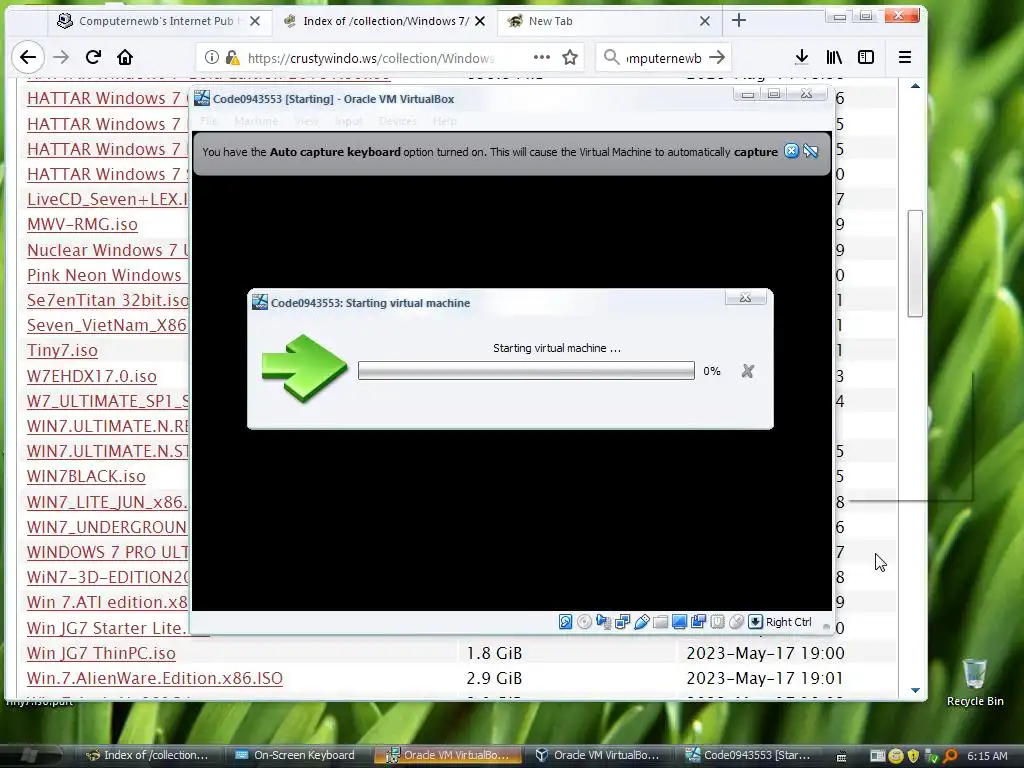
Task: Click the USB devices indicator icon
Action: (641, 622)
